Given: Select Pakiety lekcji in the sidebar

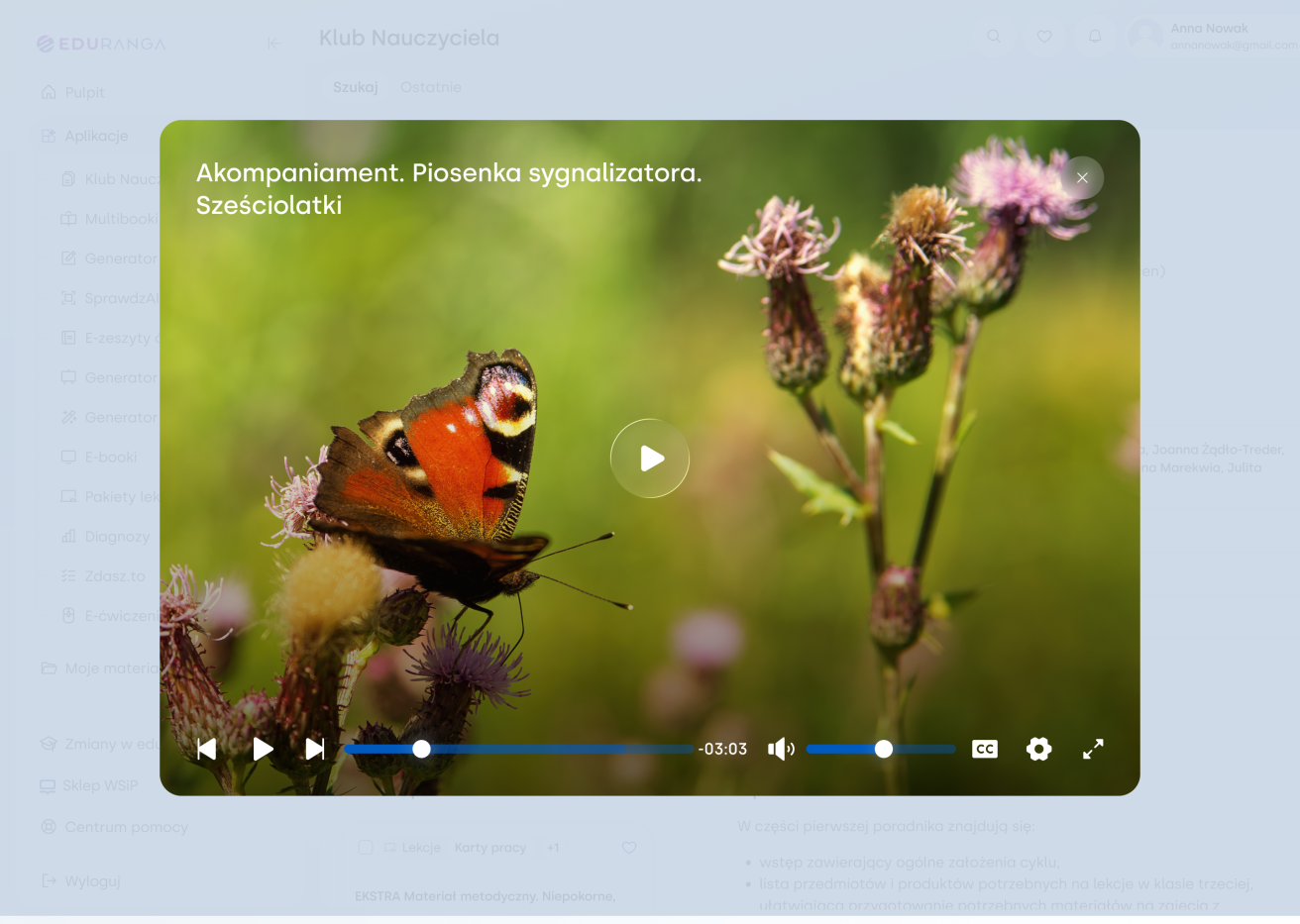Looking at the screenshot, I should (x=109, y=496).
